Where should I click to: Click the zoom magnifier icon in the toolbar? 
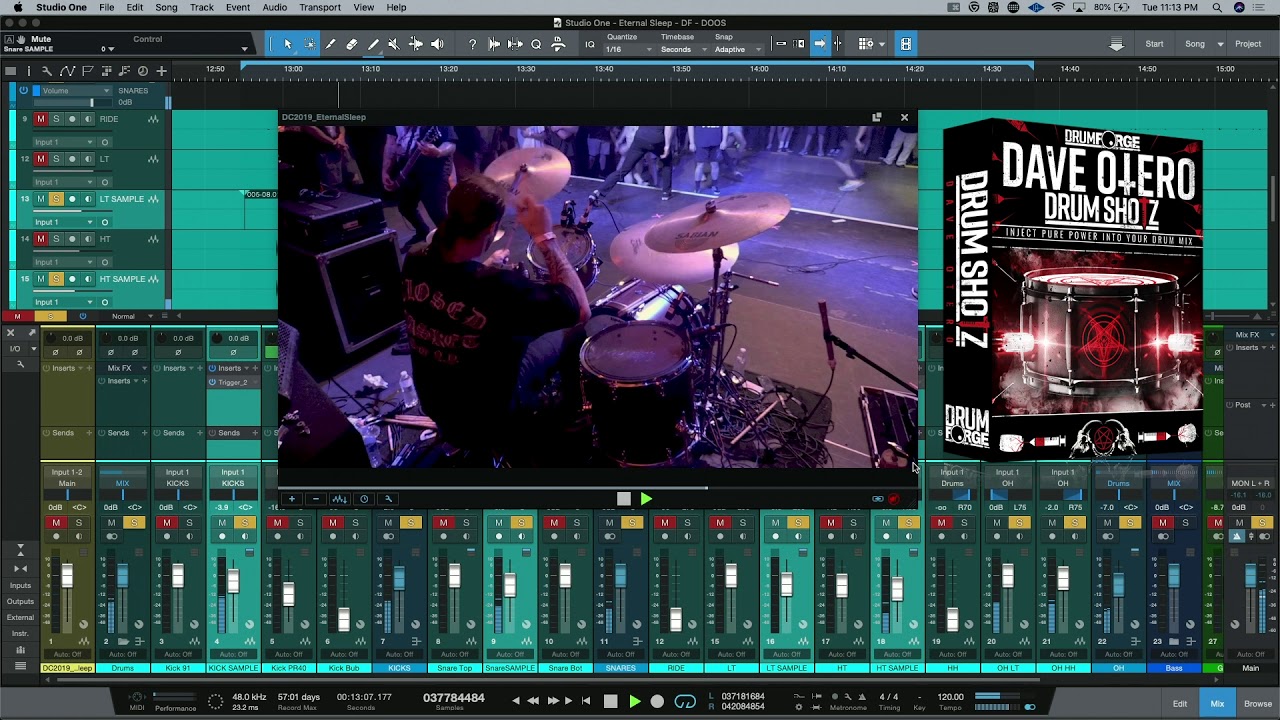[536, 44]
